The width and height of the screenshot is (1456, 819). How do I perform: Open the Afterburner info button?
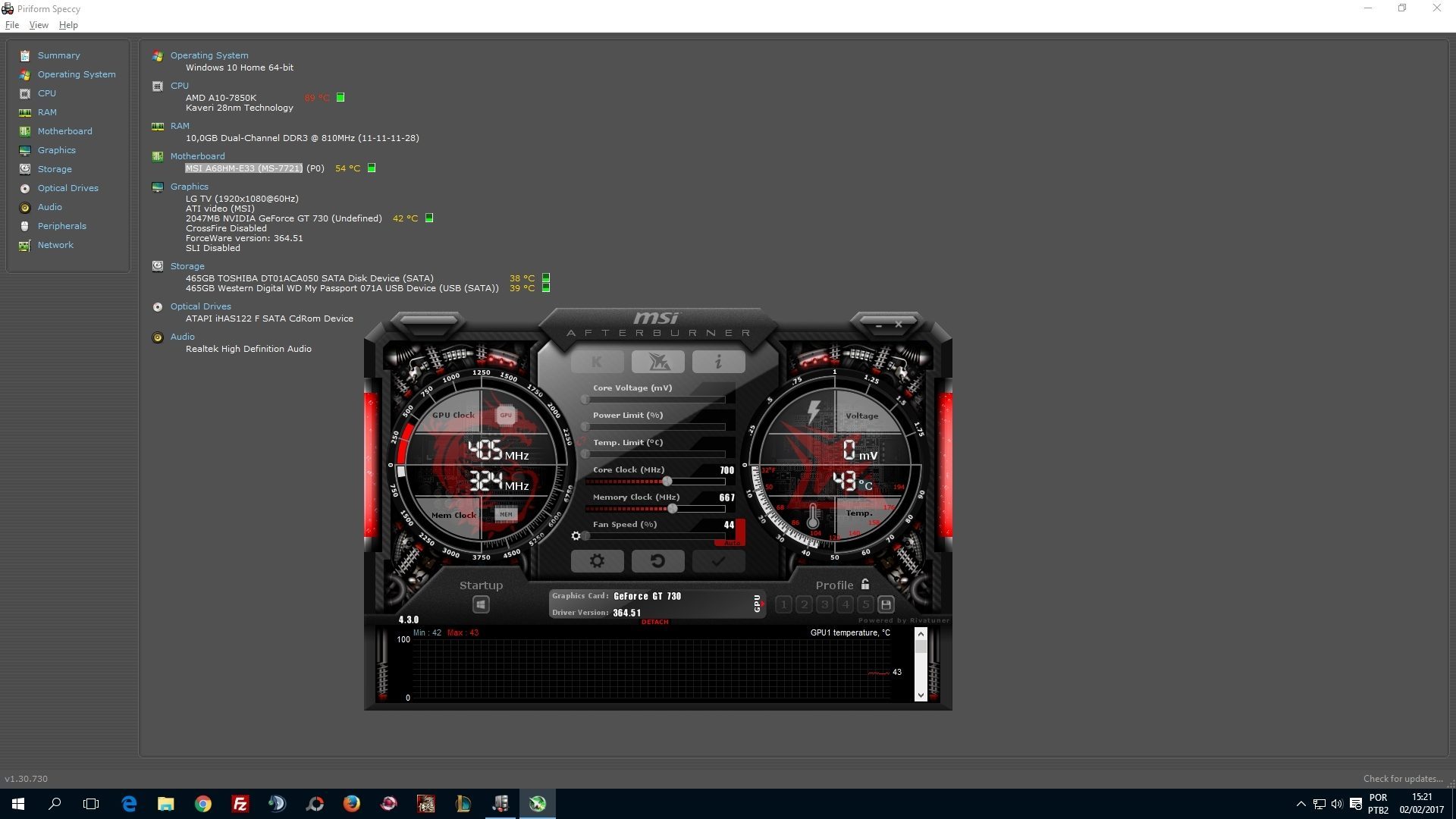click(718, 362)
